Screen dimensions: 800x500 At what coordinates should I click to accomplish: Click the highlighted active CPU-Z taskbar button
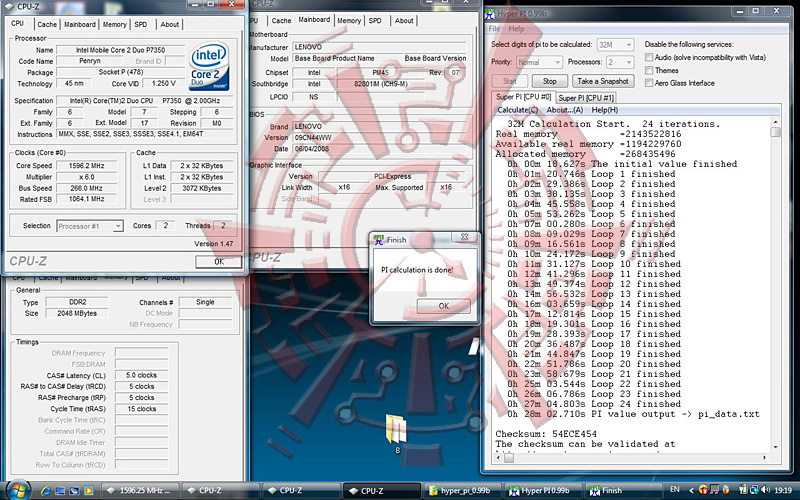[381, 490]
